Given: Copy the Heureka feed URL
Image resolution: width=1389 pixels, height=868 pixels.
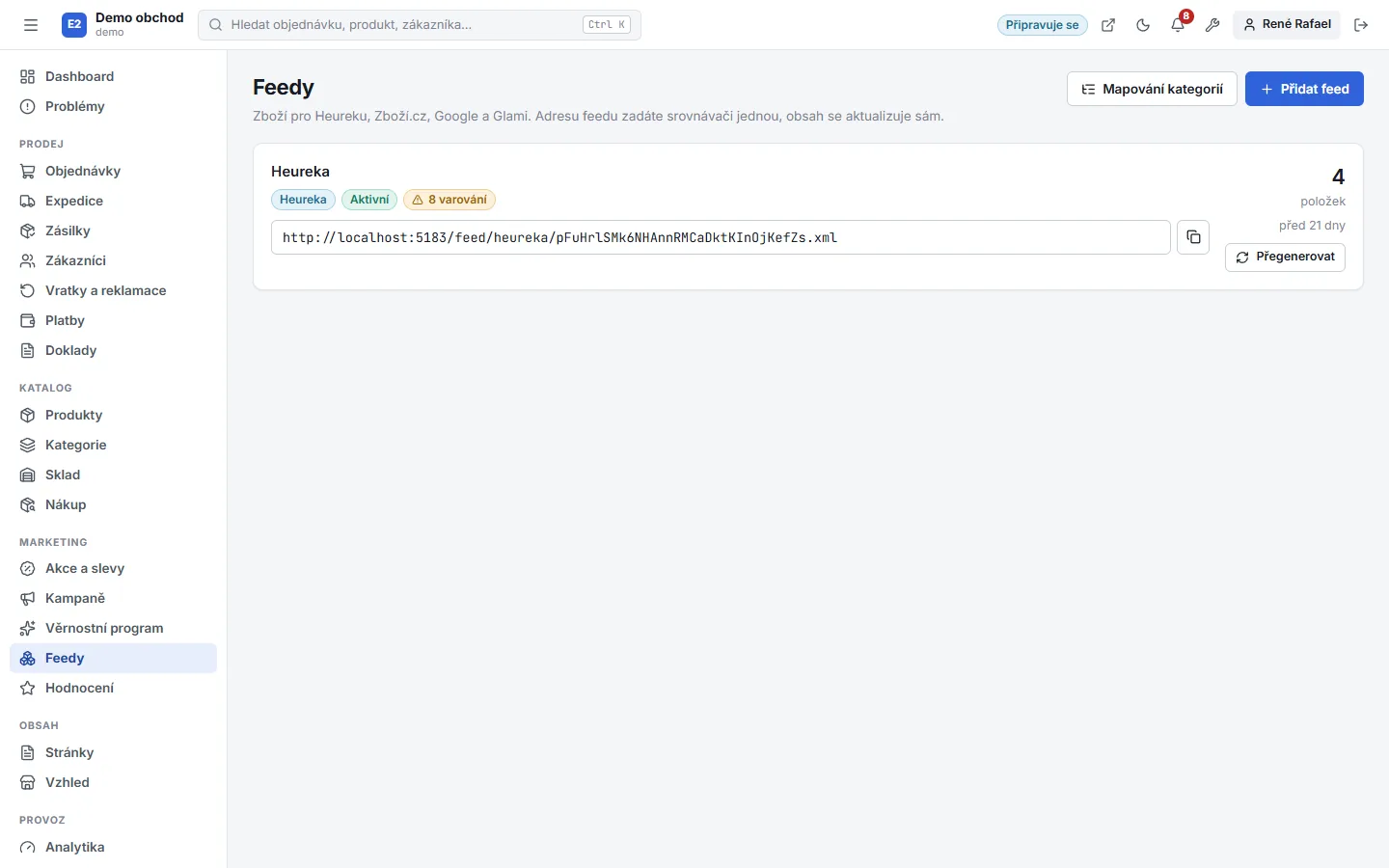Looking at the screenshot, I should (1193, 237).
